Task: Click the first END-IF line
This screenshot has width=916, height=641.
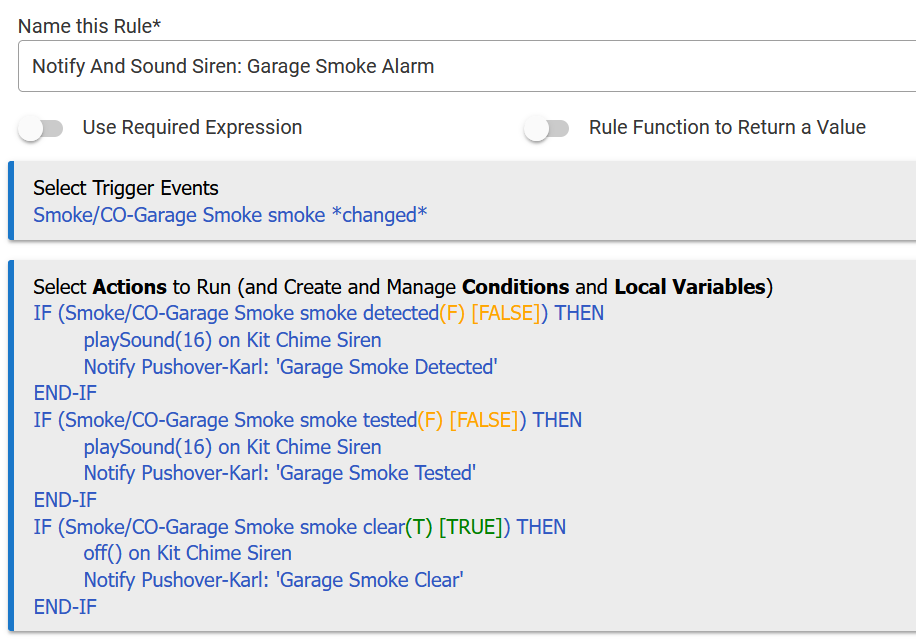Action: pyautogui.click(x=65, y=393)
